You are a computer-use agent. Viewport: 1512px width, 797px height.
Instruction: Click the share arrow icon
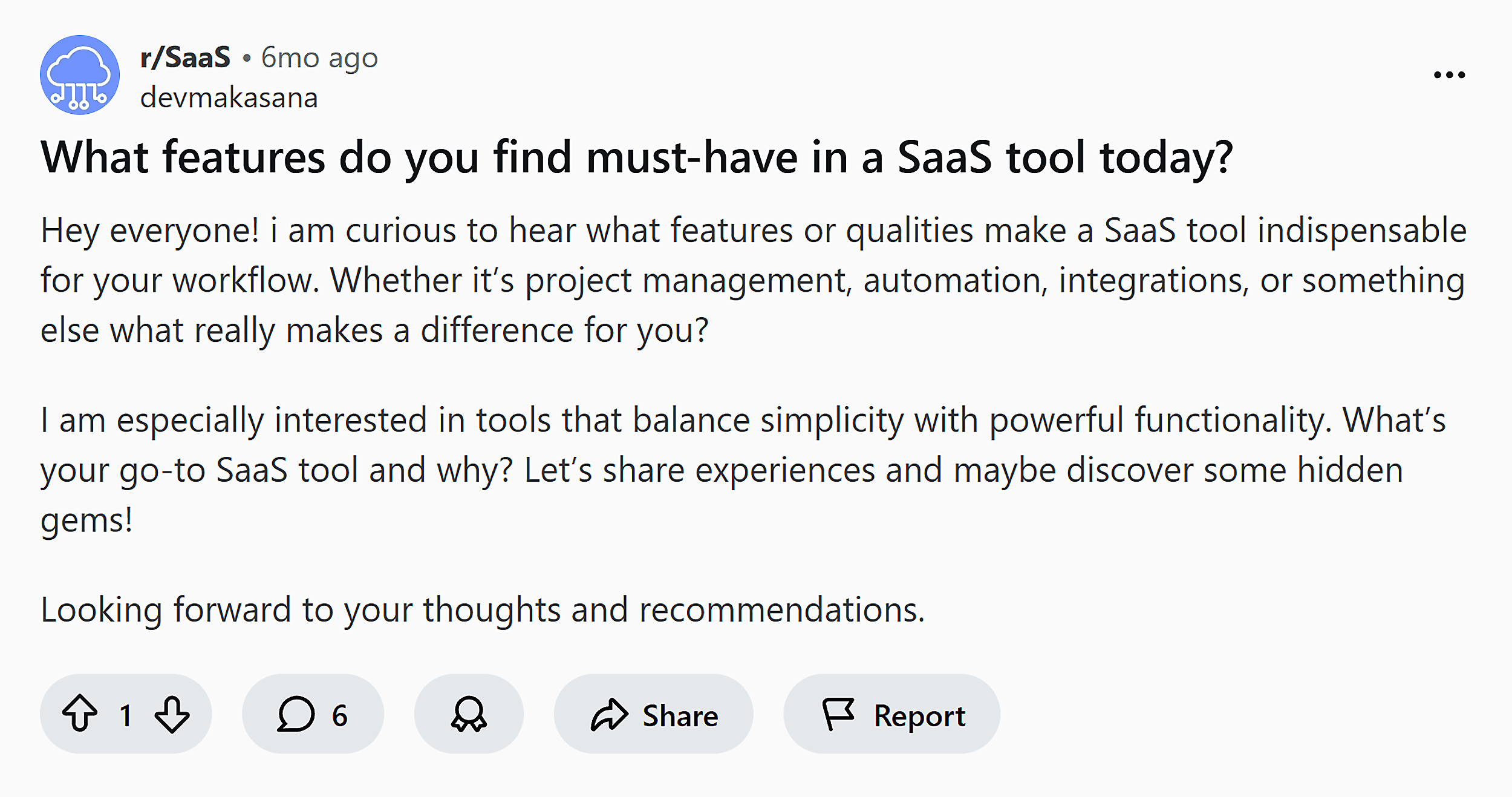pyautogui.click(x=609, y=714)
